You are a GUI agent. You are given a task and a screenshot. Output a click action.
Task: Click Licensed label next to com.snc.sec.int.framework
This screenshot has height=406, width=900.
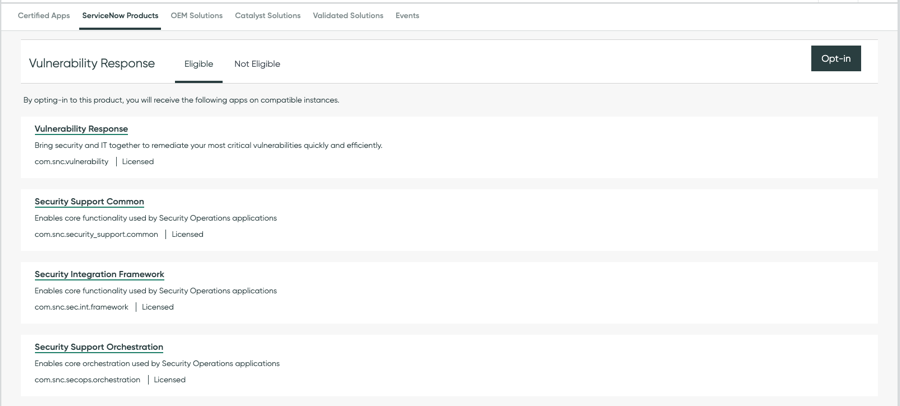157,307
